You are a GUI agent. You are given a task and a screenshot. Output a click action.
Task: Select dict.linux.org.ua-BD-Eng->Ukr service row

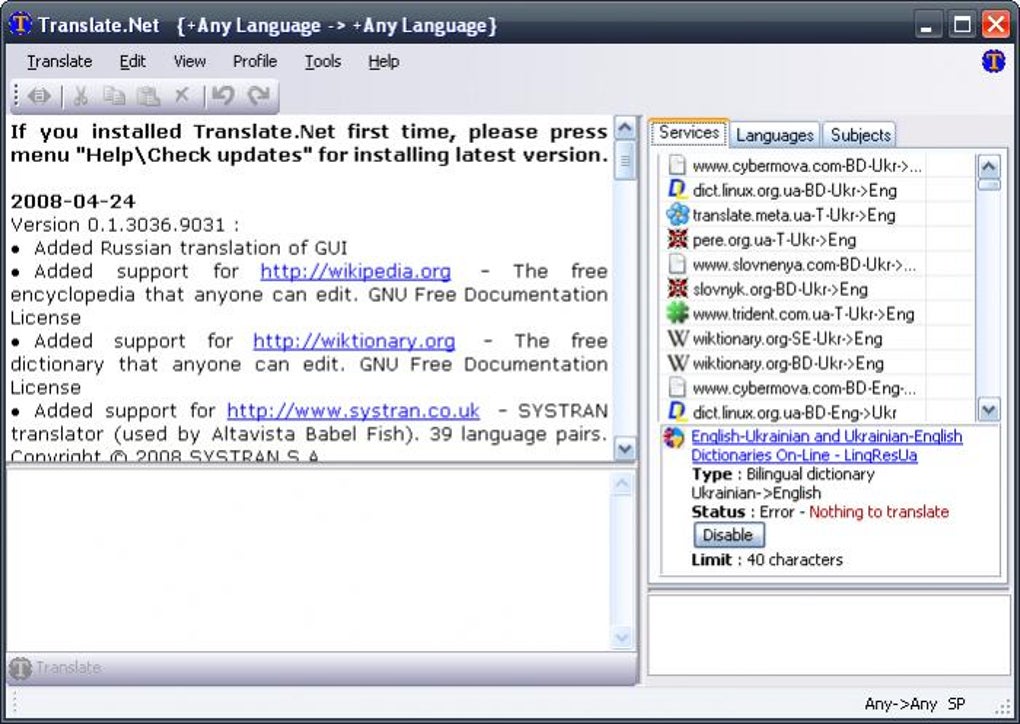pos(818,412)
